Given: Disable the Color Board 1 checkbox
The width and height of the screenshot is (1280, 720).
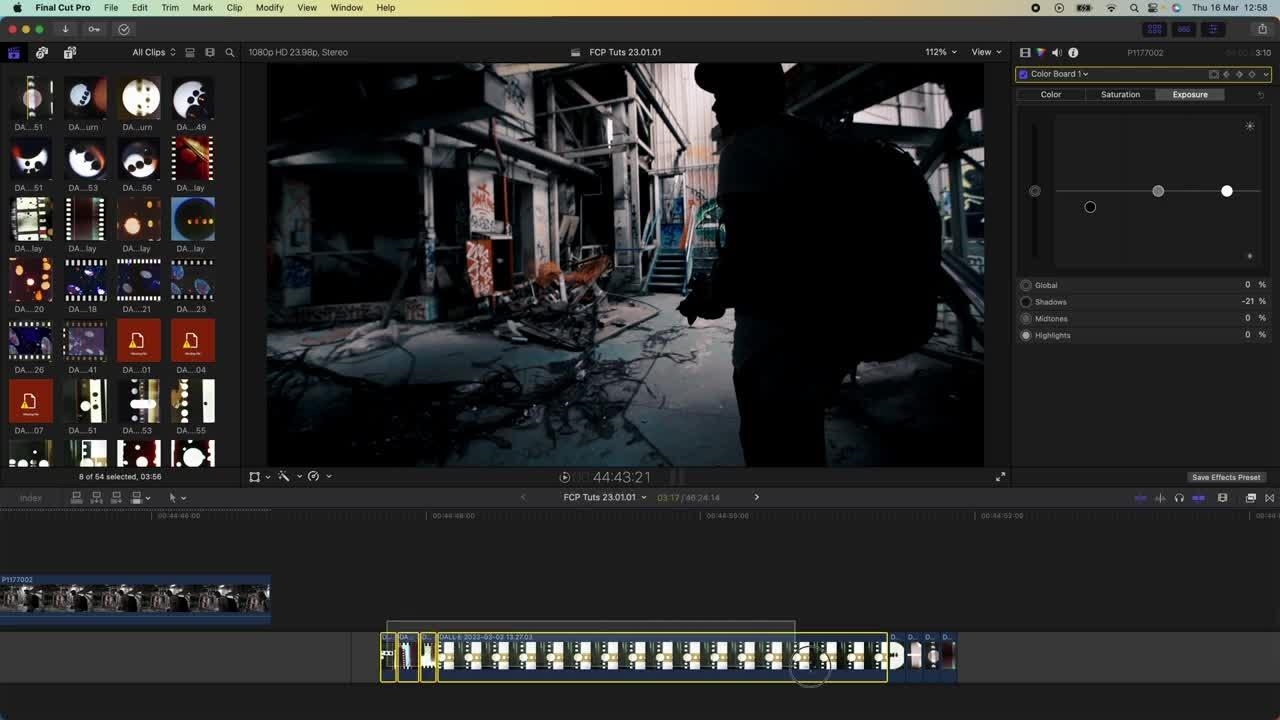Looking at the screenshot, I should 1023,74.
